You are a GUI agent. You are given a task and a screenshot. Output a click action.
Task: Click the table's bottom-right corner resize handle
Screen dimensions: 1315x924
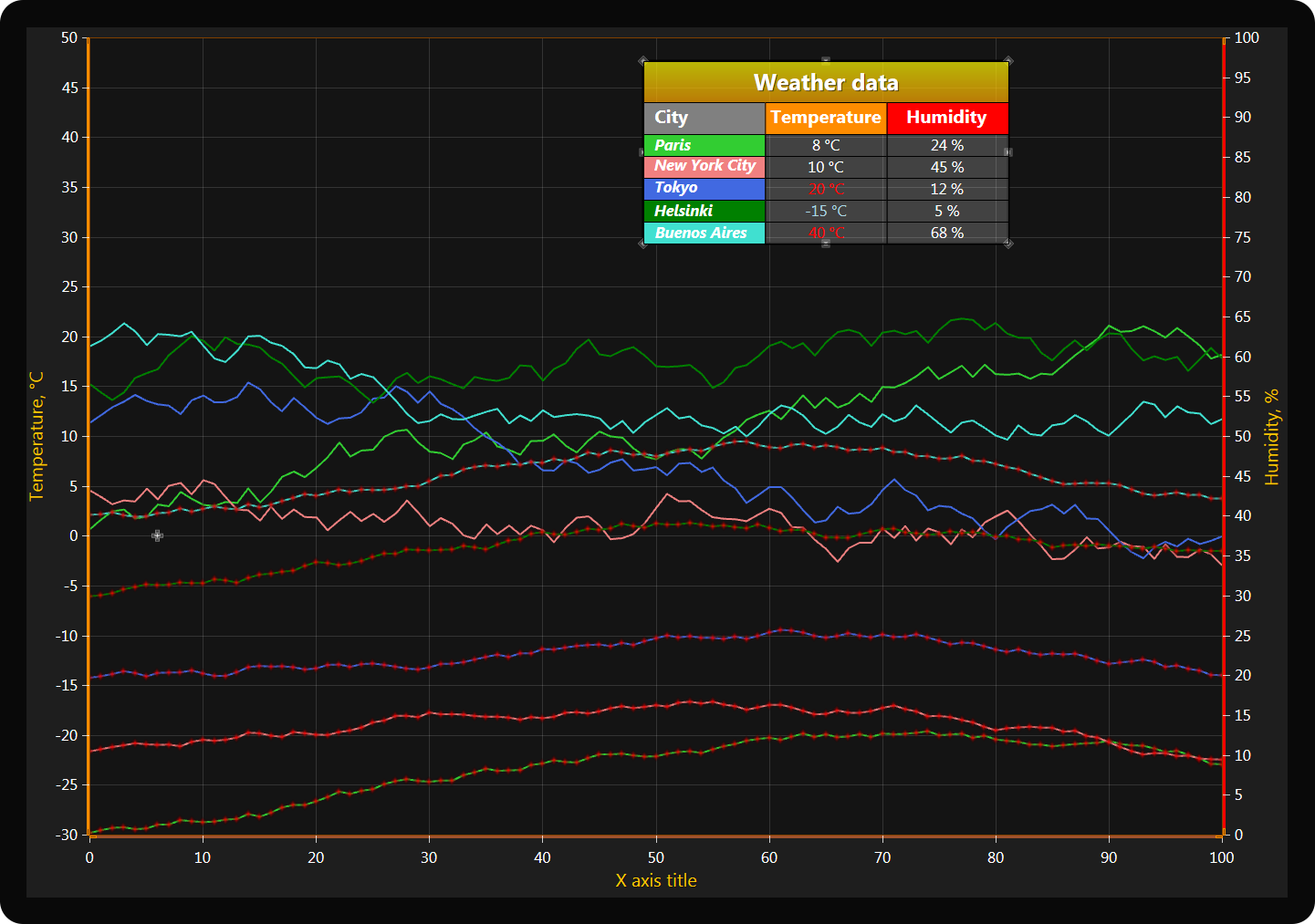point(1008,244)
